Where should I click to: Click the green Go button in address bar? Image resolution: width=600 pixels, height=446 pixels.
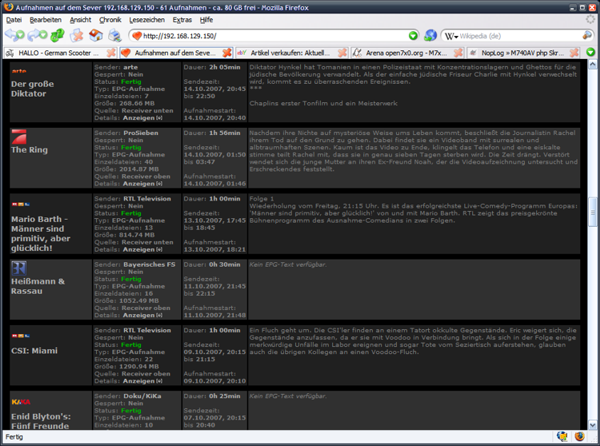(x=413, y=36)
